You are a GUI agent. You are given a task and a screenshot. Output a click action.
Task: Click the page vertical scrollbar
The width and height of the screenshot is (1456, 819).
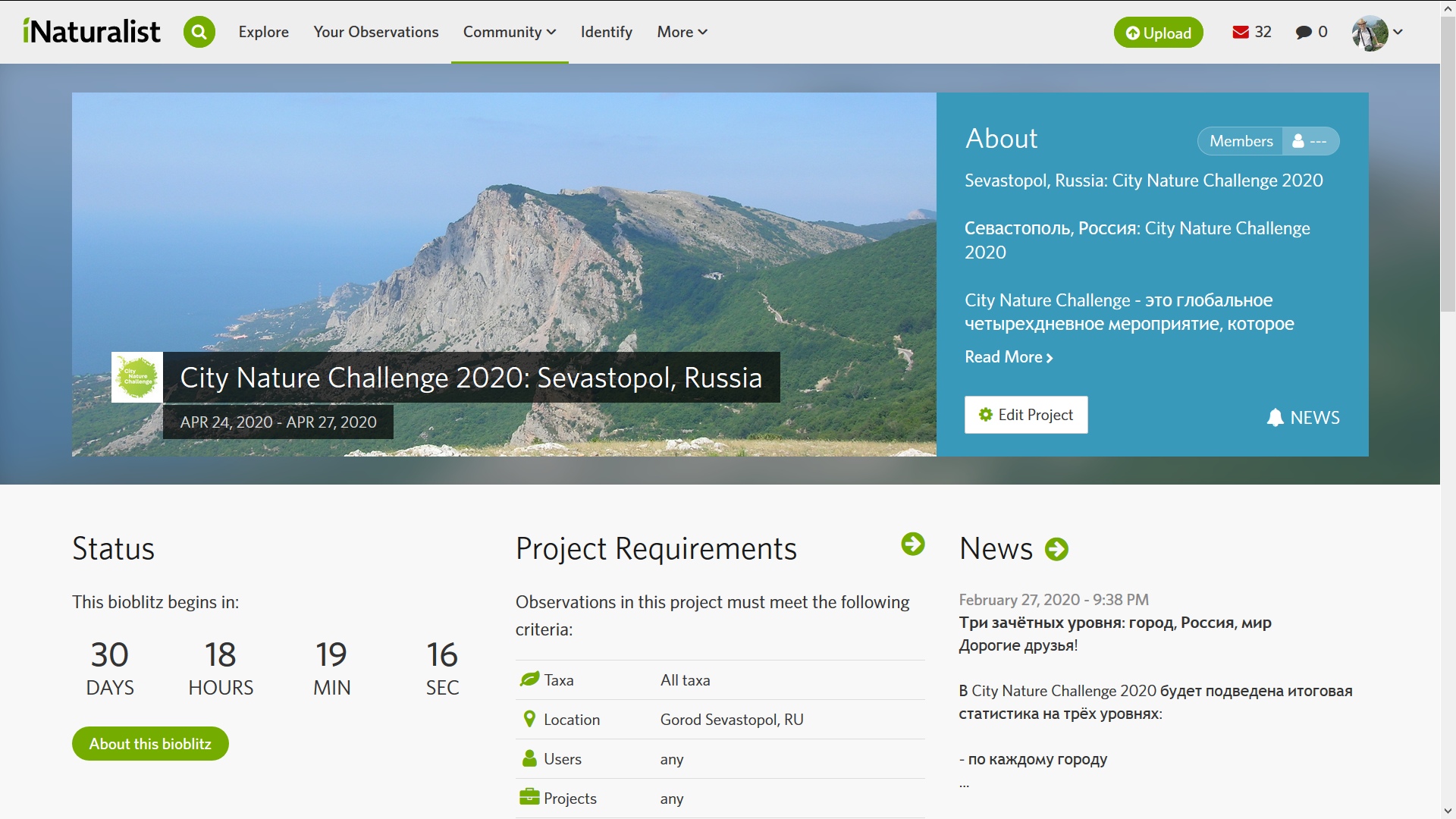(x=1448, y=163)
